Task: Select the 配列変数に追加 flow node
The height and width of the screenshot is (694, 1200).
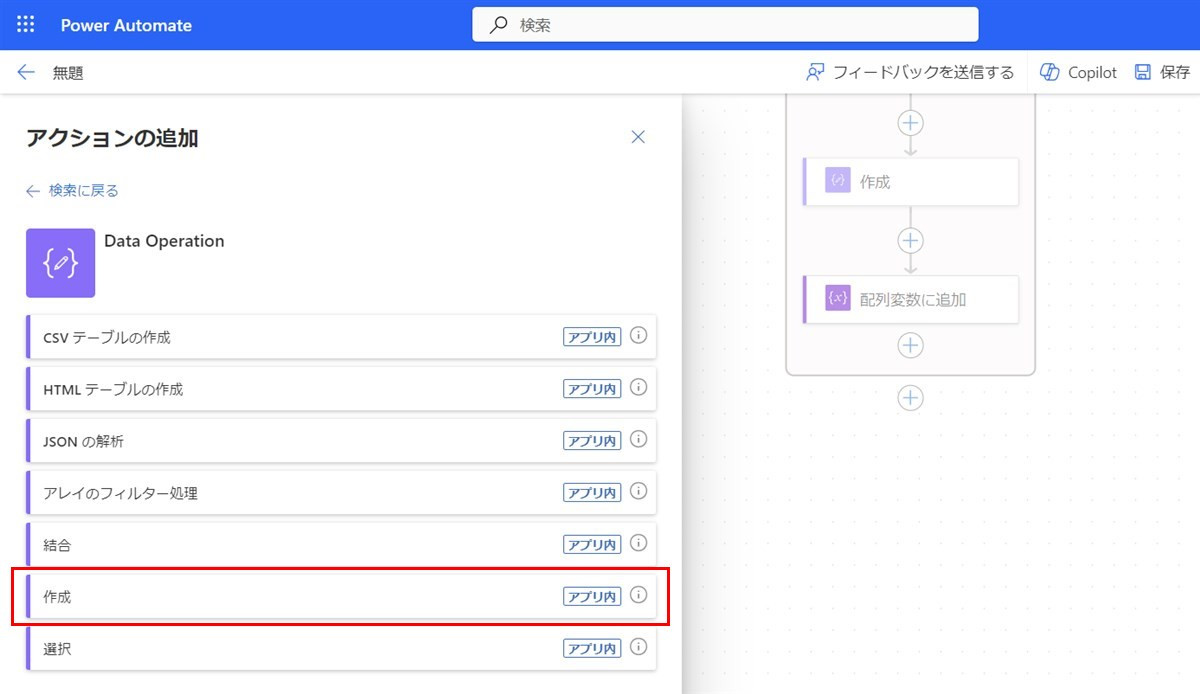Action: (x=911, y=299)
